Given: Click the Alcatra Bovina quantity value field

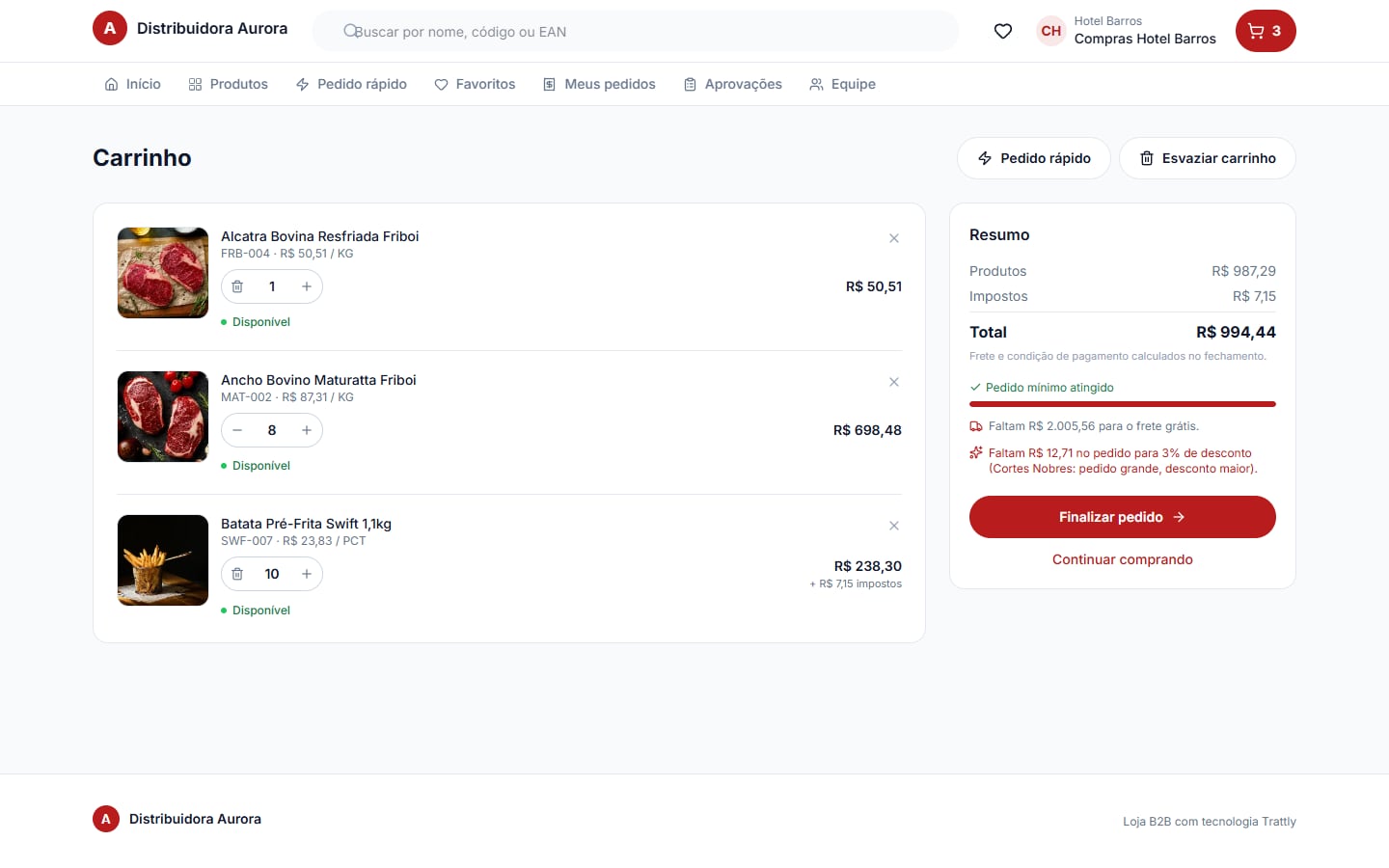Looking at the screenshot, I should tap(272, 286).
